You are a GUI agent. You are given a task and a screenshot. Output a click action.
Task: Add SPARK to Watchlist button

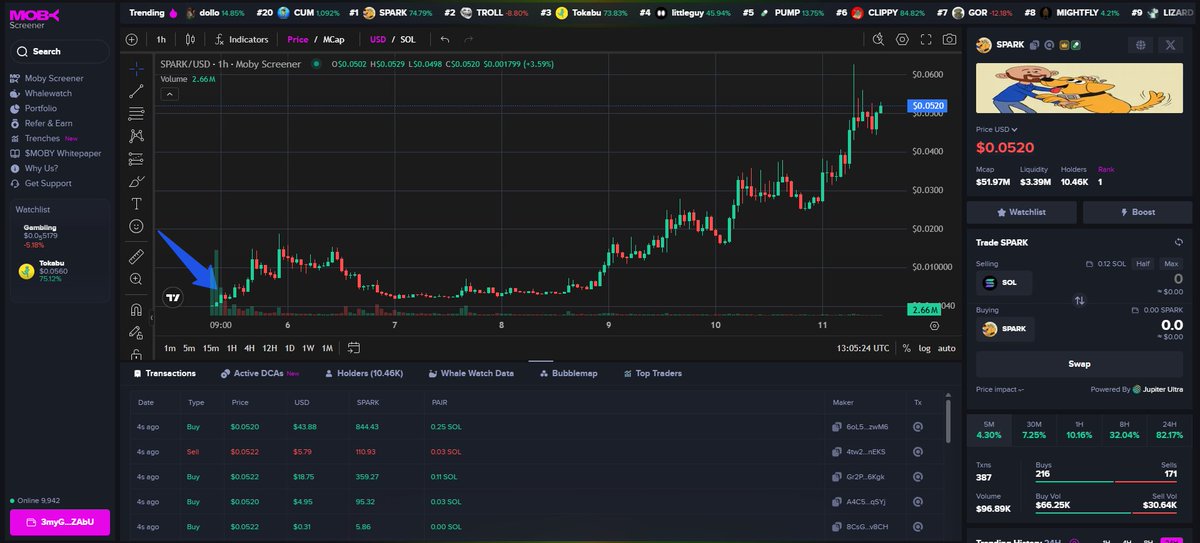point(1021,212)
